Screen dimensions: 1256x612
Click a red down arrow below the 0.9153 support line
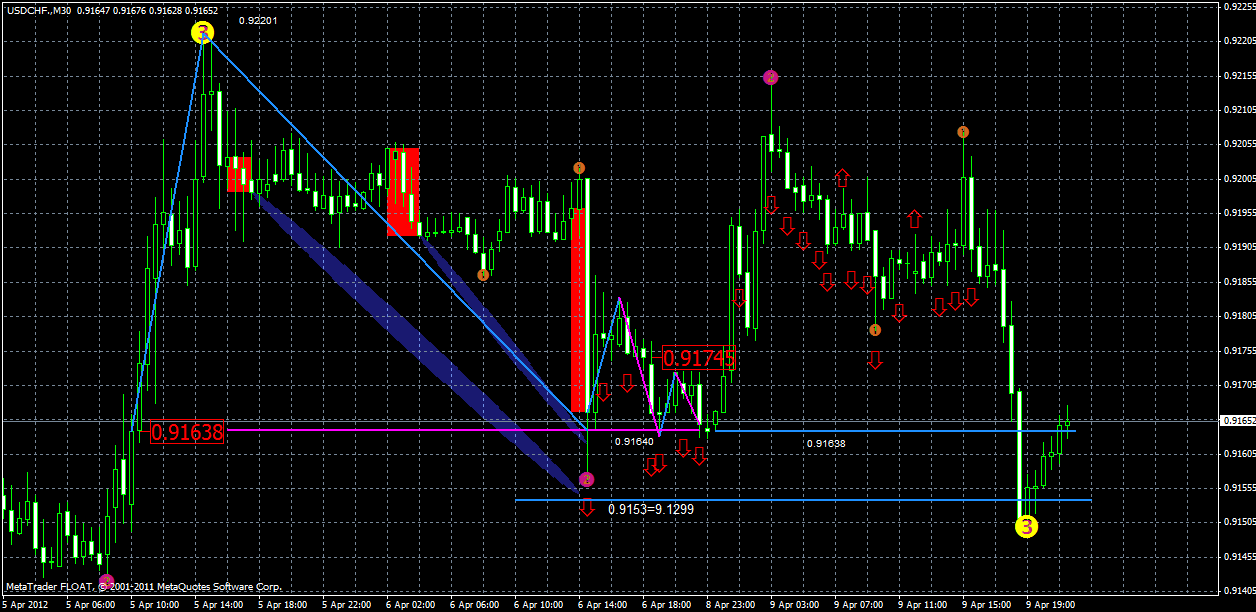pyautogui.click(x=587, y=509)
